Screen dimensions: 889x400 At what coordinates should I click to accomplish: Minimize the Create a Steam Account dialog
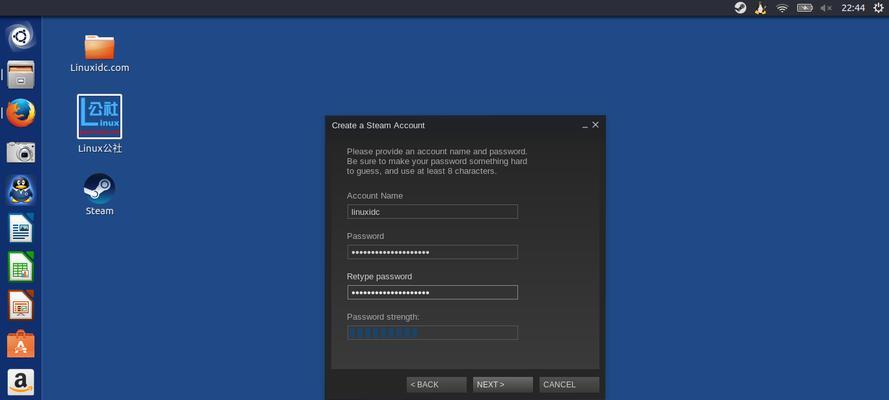click(x=585, y=126)
